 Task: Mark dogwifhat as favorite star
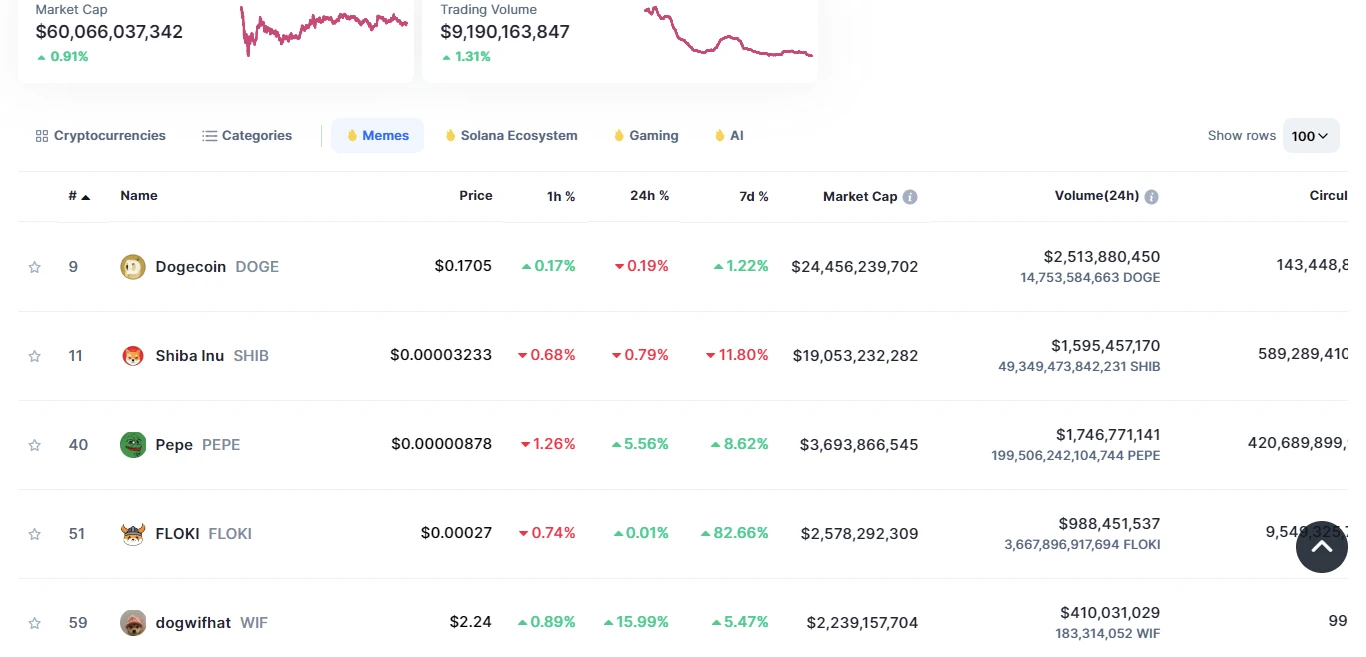pyautogui.click(x=35, y=623)
